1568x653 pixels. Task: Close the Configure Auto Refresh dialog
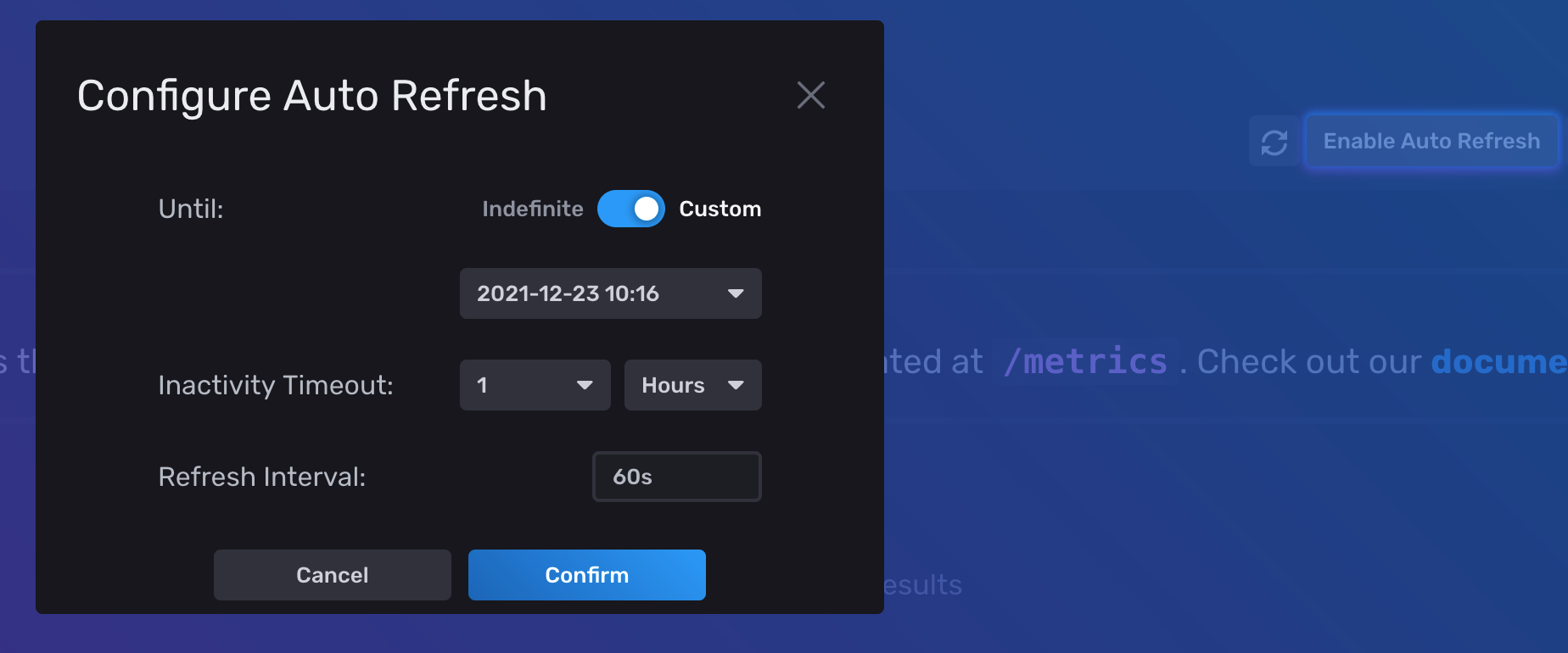[x=810, y=95]
